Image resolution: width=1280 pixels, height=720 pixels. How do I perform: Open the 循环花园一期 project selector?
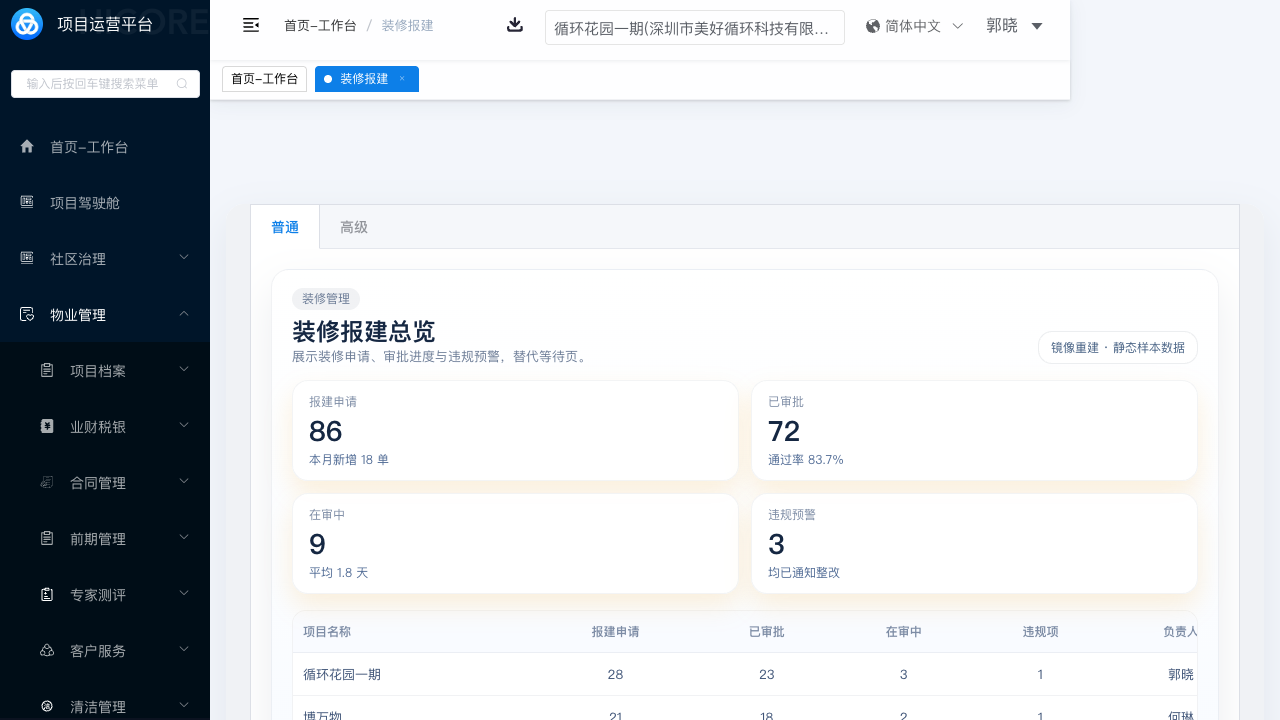[694, 28]
